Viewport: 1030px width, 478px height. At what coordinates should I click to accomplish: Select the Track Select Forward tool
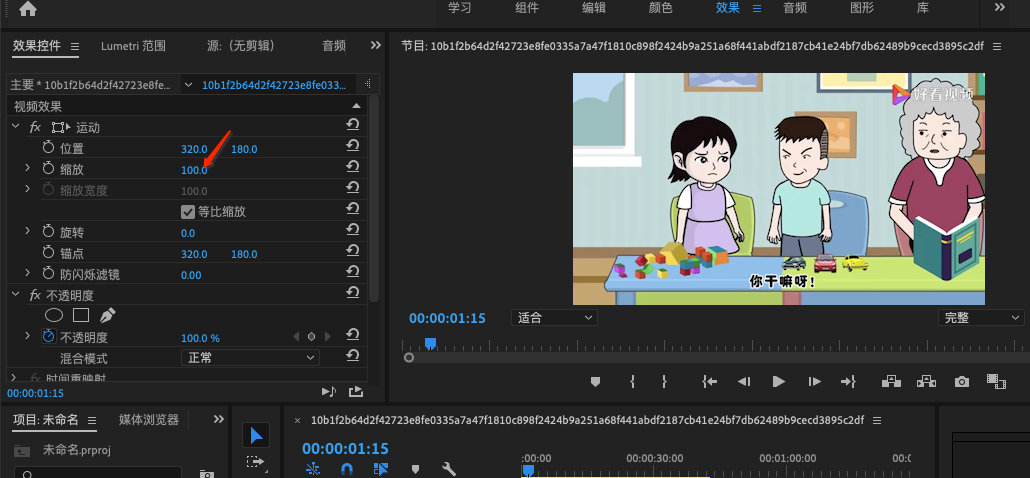coord(255,462)
